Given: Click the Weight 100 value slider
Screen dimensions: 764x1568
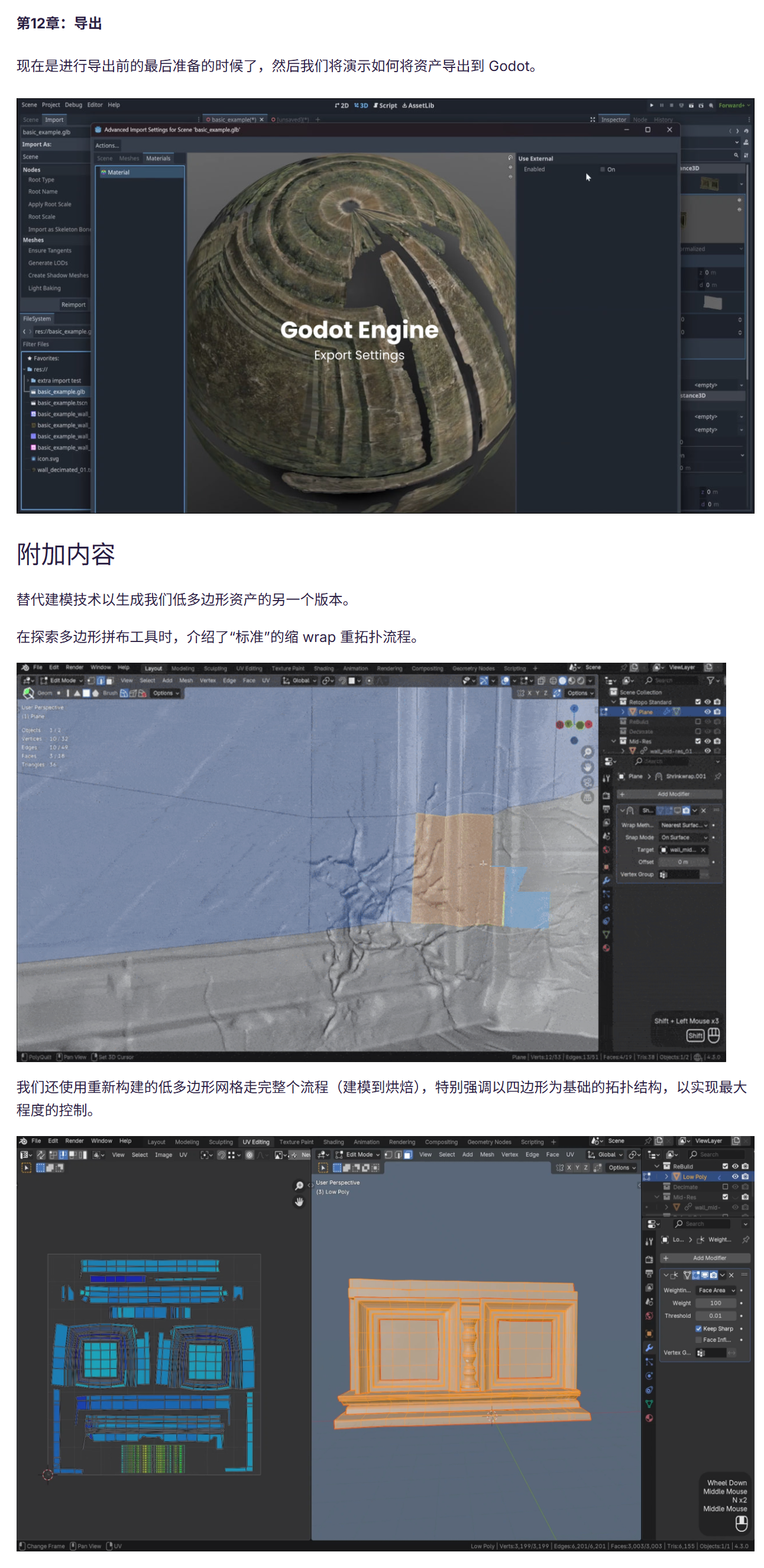Looking at the screenshot, I should [x=716, y=1304].
